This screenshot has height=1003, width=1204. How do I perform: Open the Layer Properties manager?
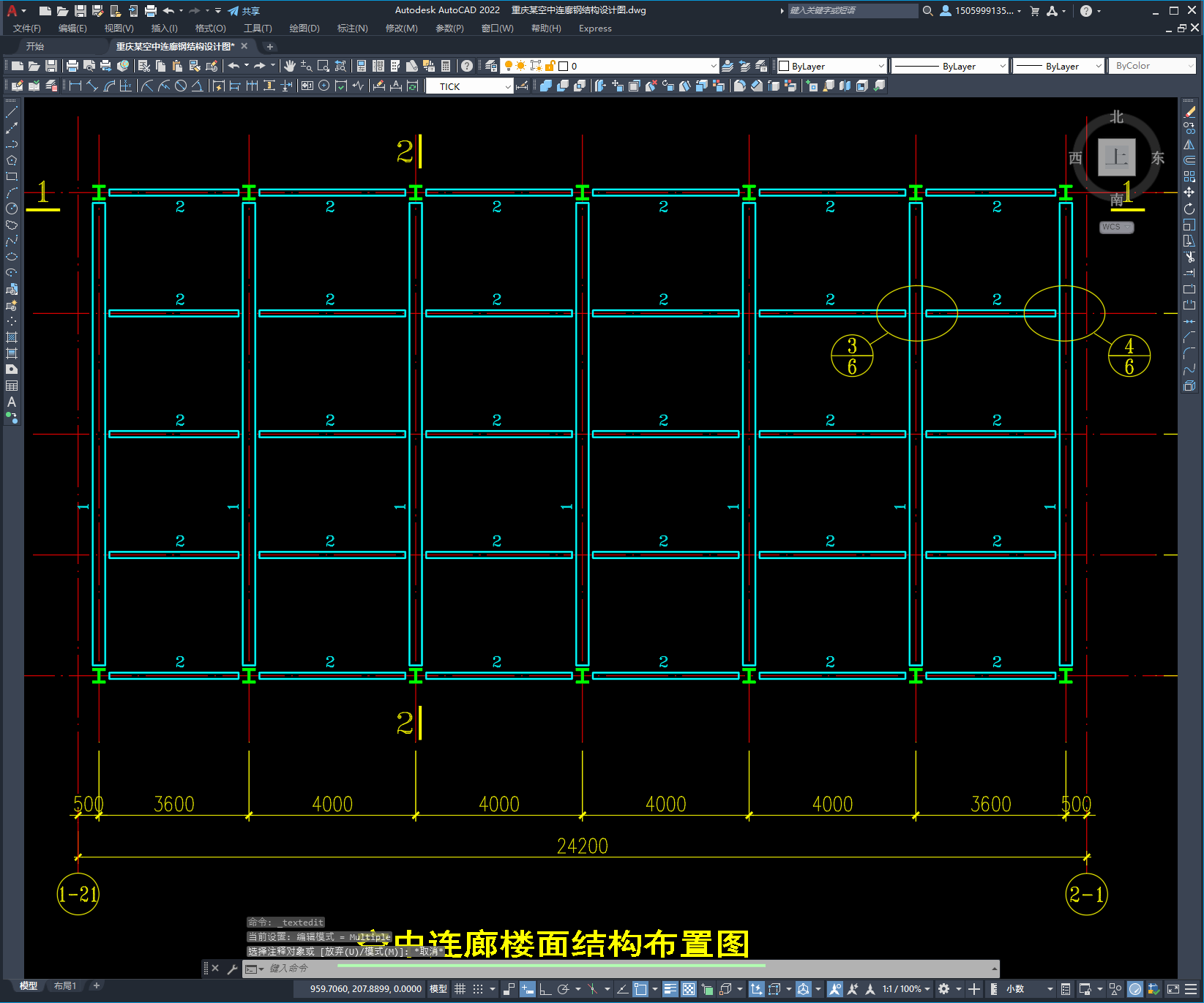pyautogui.click(x=491, y=66)
